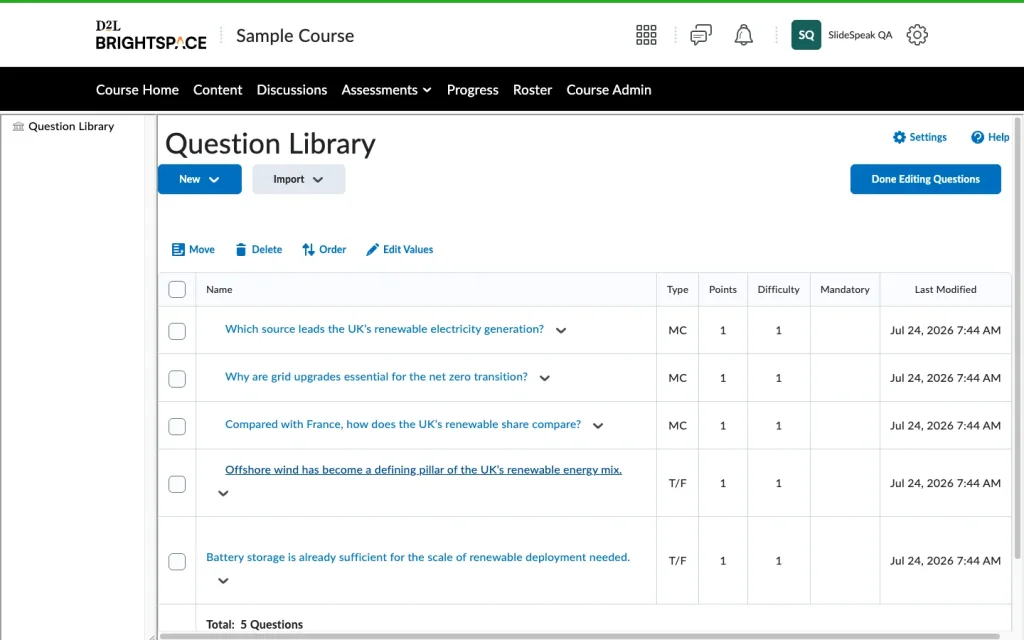Viewport: 1024px width, 640px height.
Task: Open the New dropdown button
Action: (x=200, y=179)
